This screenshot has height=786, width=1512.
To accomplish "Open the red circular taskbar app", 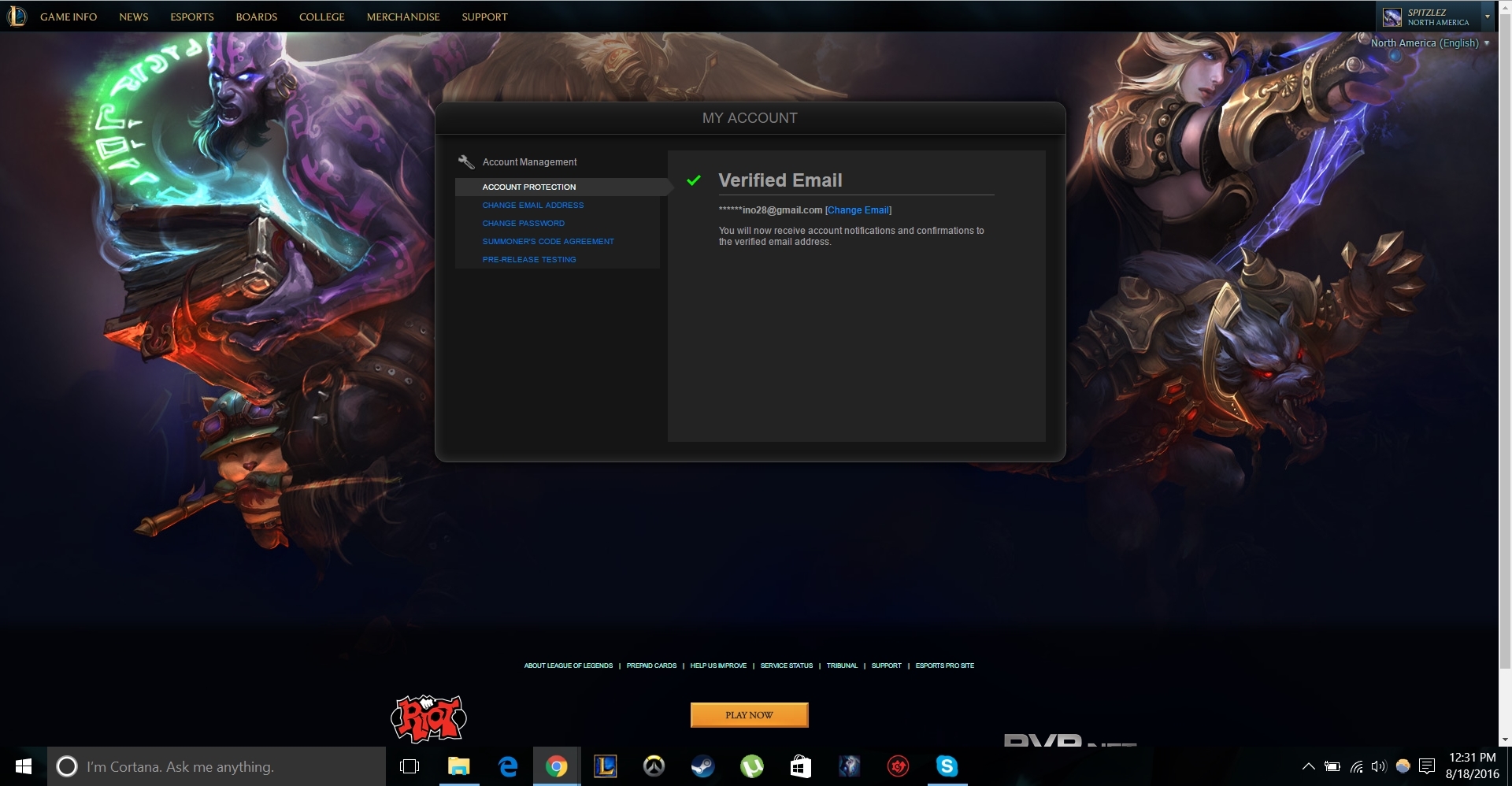I will tap(898, 766).
